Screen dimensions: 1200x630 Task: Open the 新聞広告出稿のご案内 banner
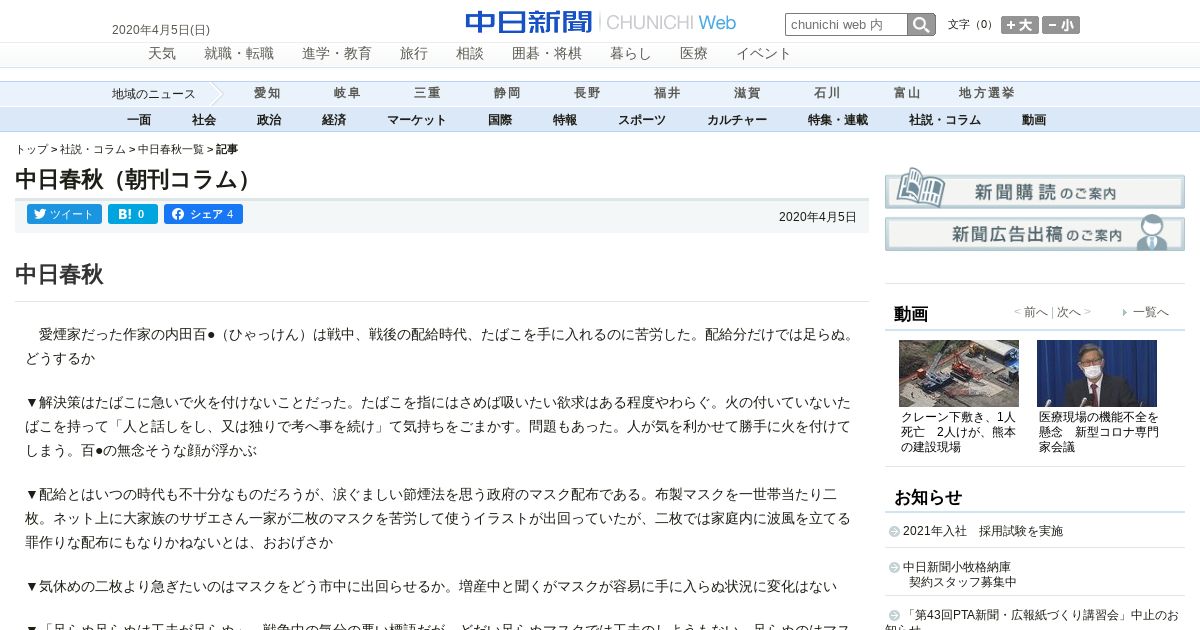click(x=1034, y=233)
